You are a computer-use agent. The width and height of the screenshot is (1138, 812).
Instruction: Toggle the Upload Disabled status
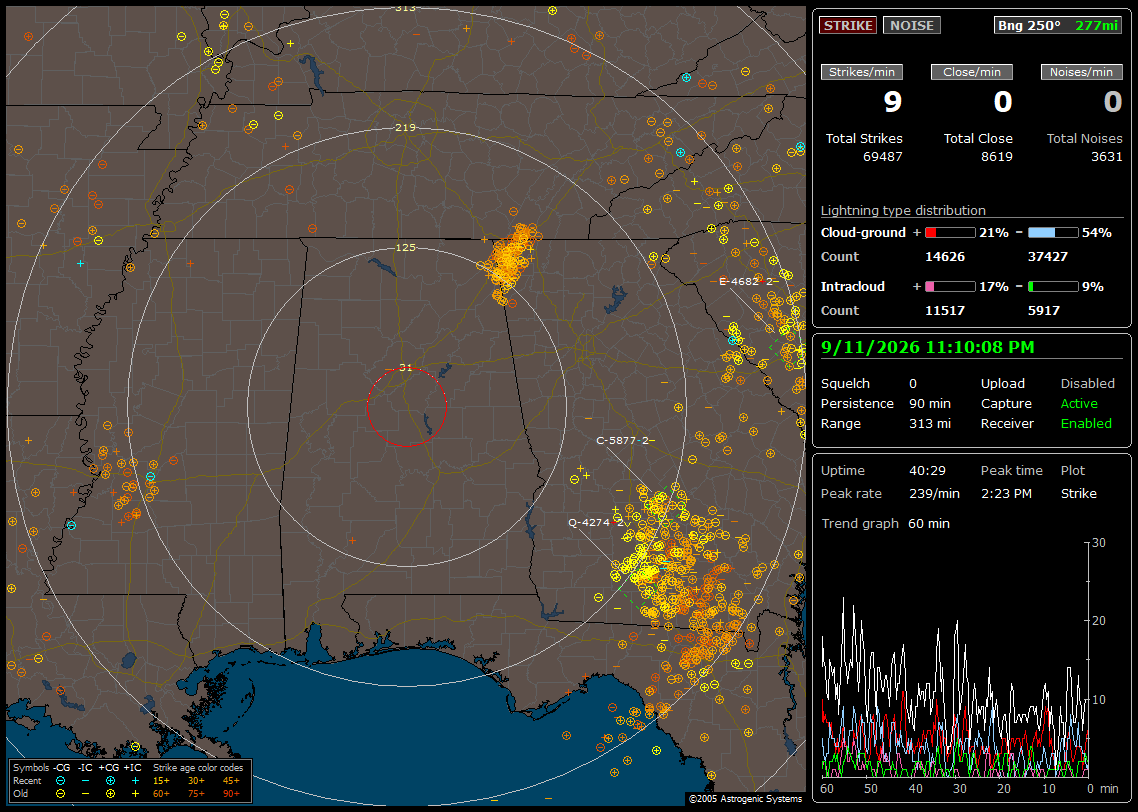[1087, 384]
